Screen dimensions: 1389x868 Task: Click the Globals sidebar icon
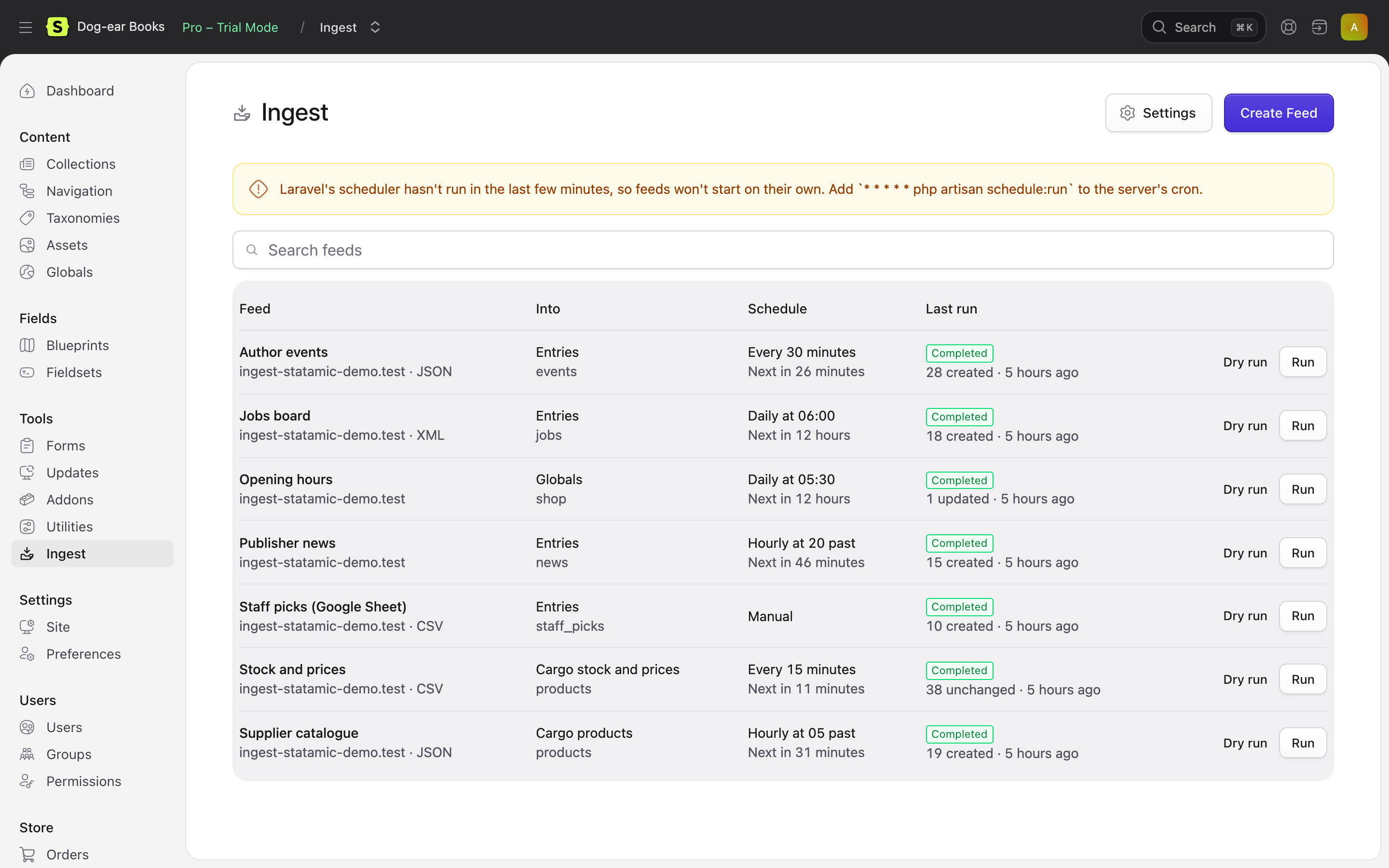point(27,272)
